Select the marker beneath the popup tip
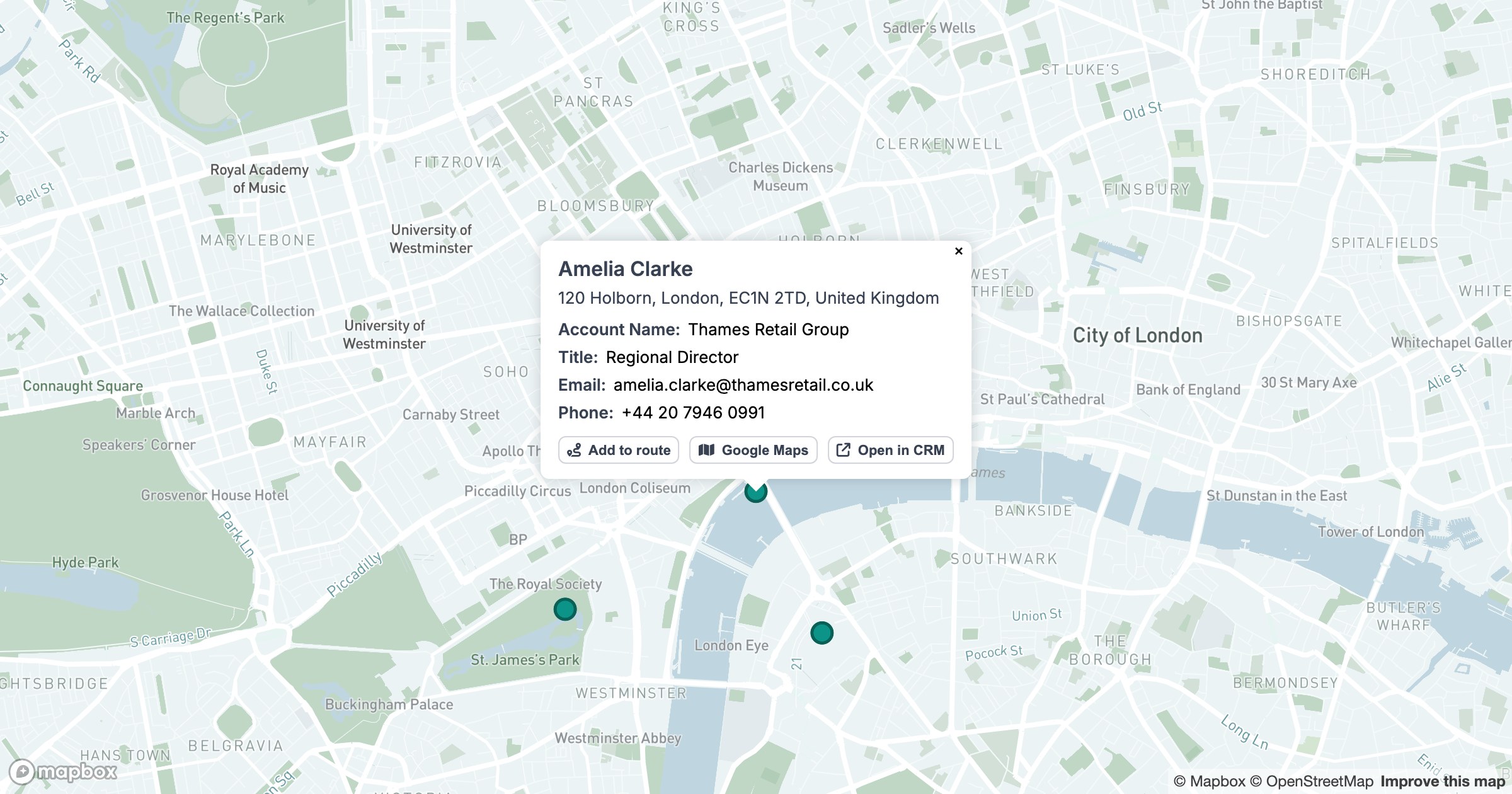This screenshot has width=1512, height=794. (756, 492)
